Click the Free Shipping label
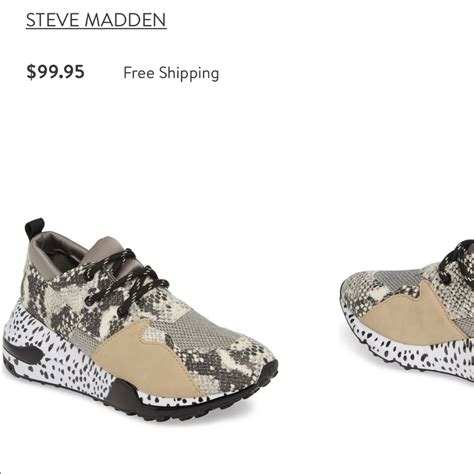 [171, 73]
